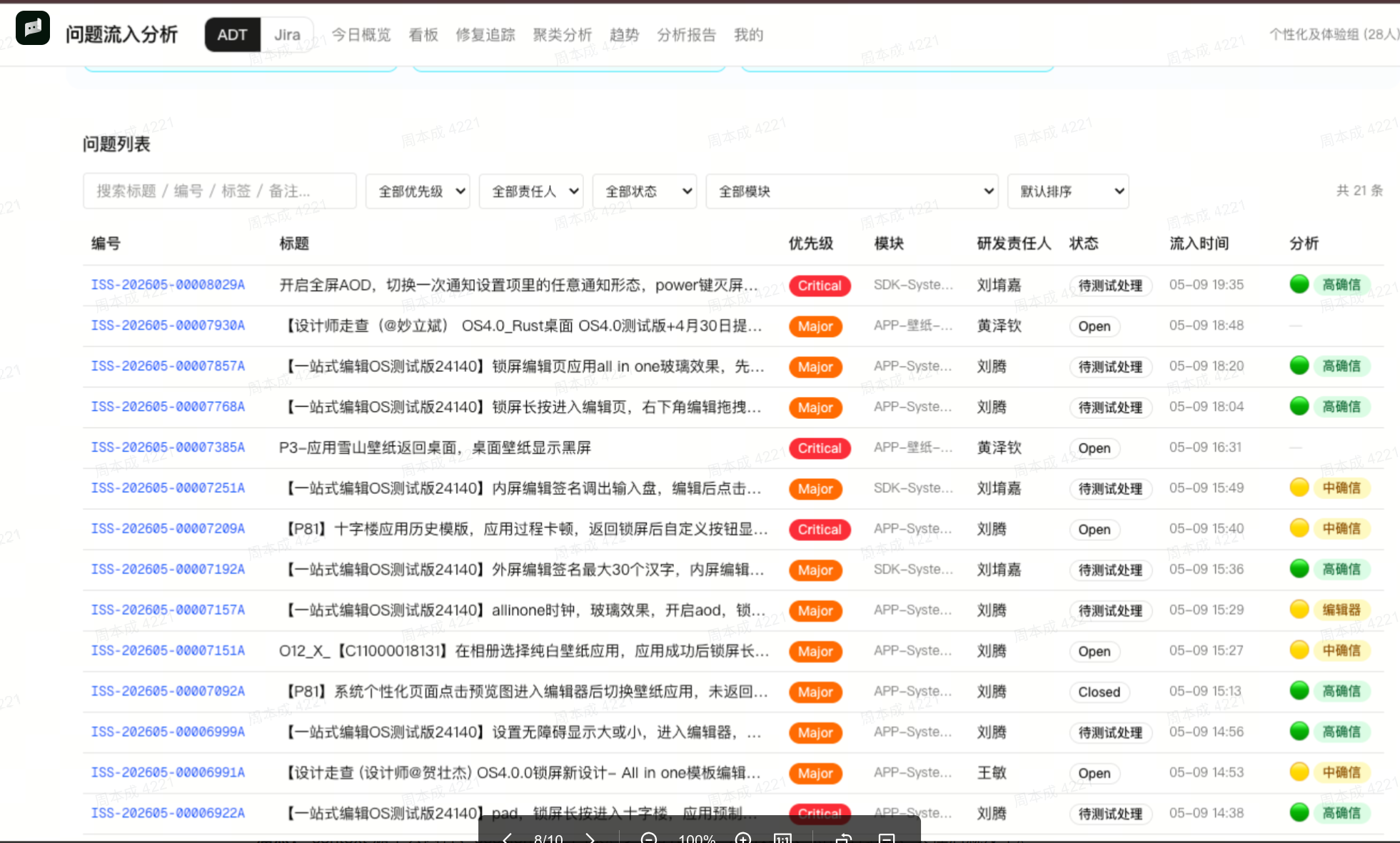Go to the next page in viewer toolbar
The height and width of the screenshot is (843, 1400).
(x=590, y=838)
